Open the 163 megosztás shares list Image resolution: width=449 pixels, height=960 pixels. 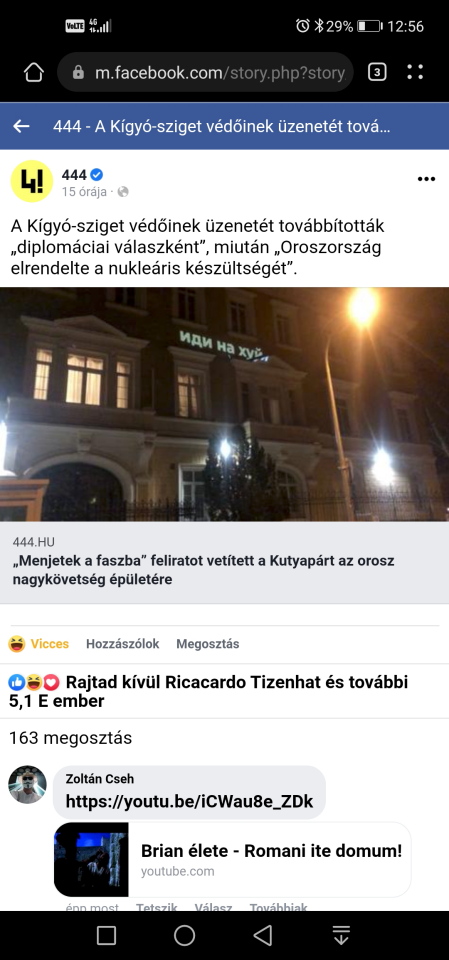70,738
